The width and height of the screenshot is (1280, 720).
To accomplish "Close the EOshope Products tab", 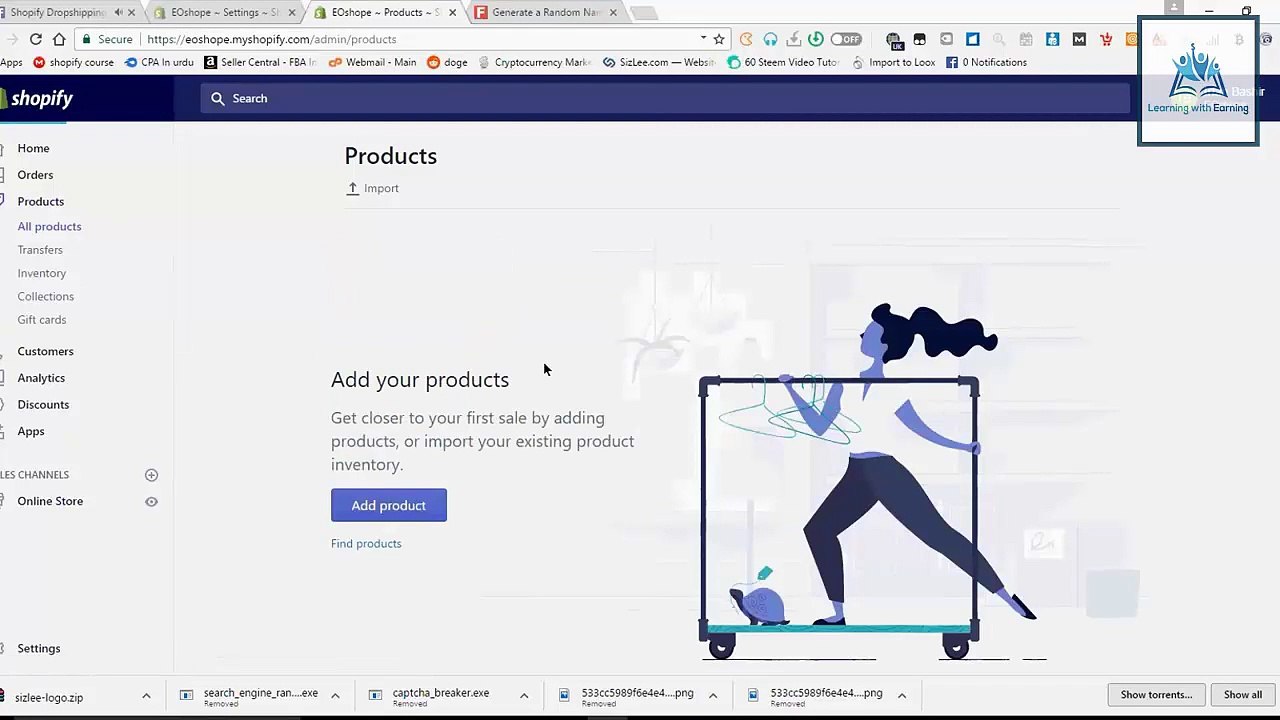I will [452, 13].
